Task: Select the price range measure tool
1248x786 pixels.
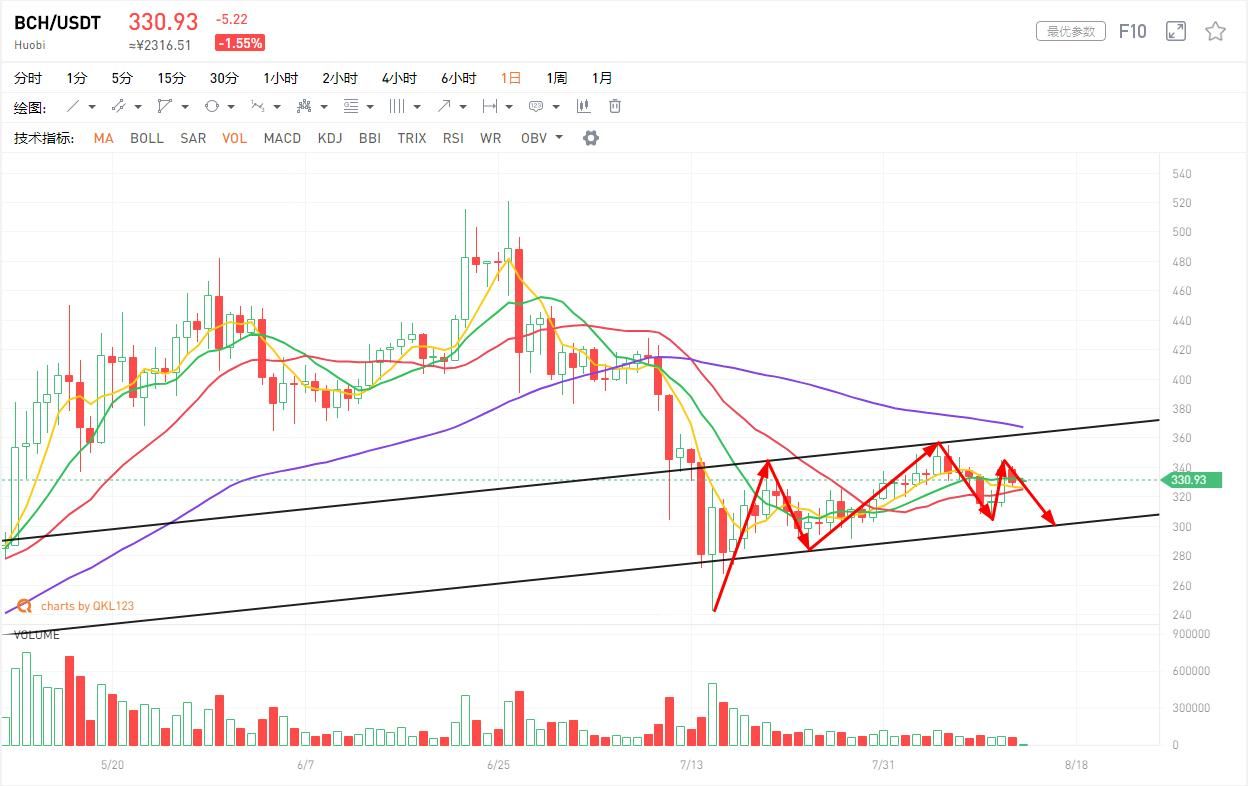Action: point(489,106)
